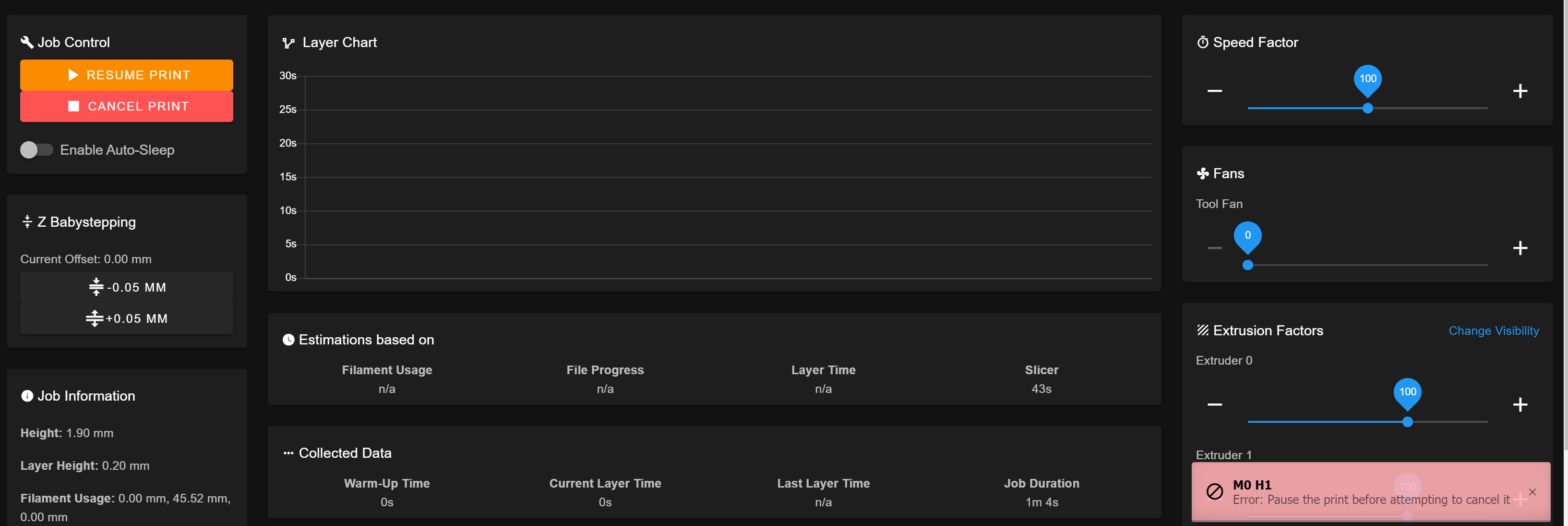Click the Collected Data ellipsis icon
The height and width of the screenshot is (526, 1568).
point(288,453)
